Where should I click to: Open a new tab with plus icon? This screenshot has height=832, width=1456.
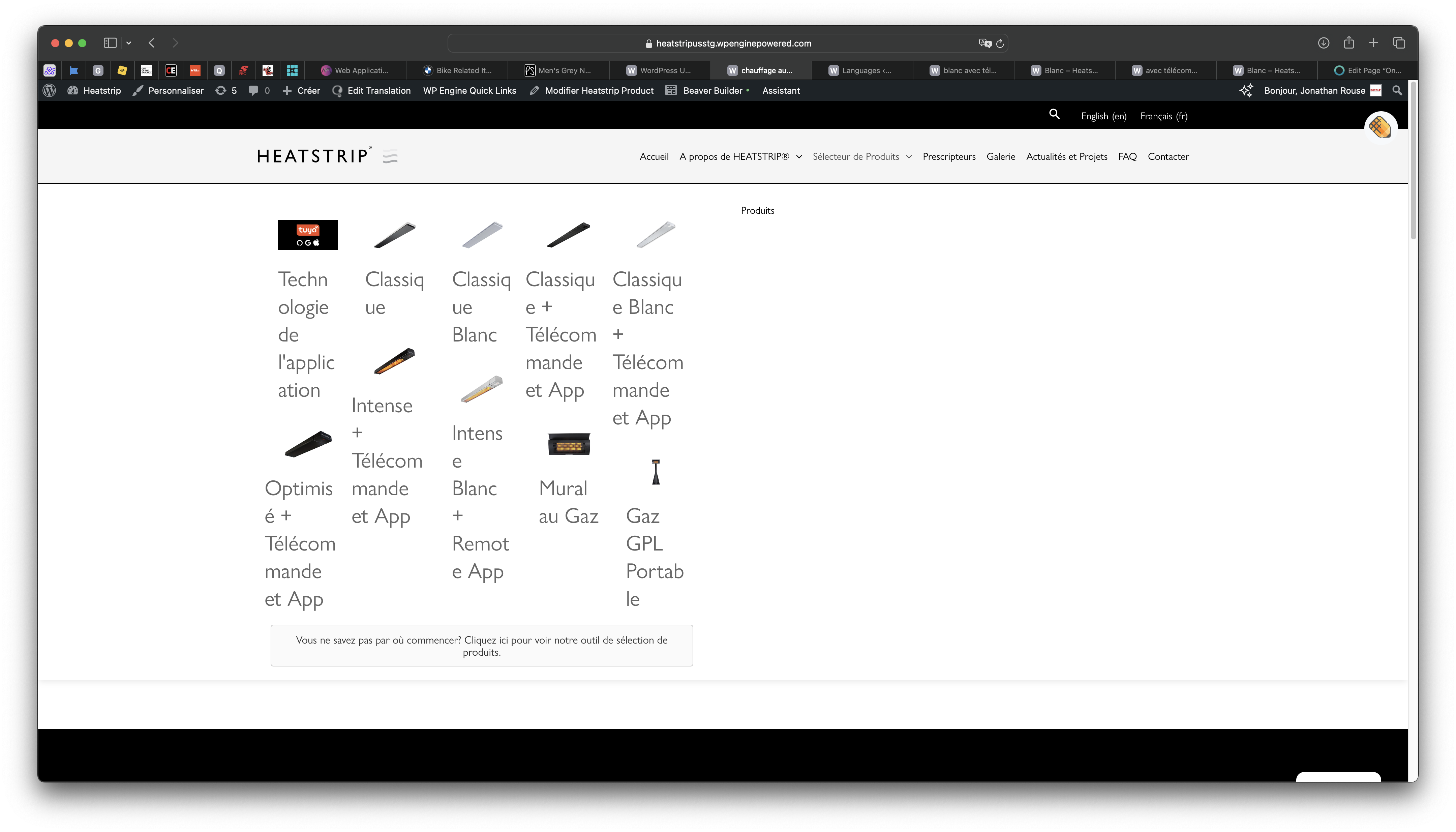(x=1373, y=43)
